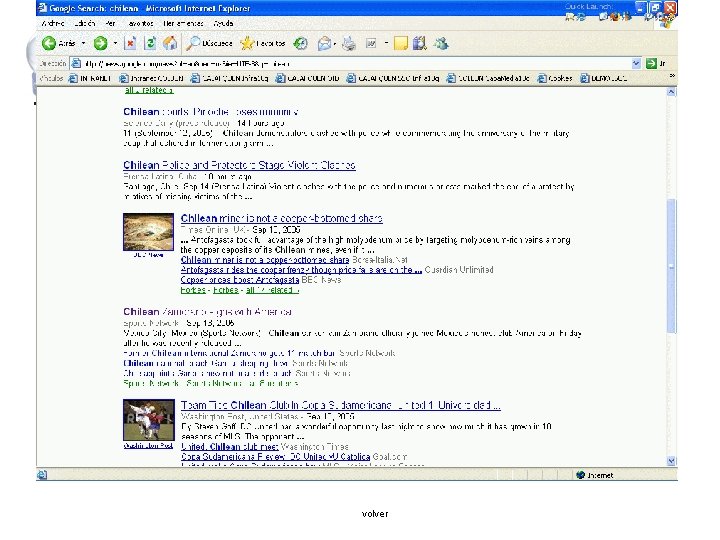Click the green Forward arrow button

100,44
